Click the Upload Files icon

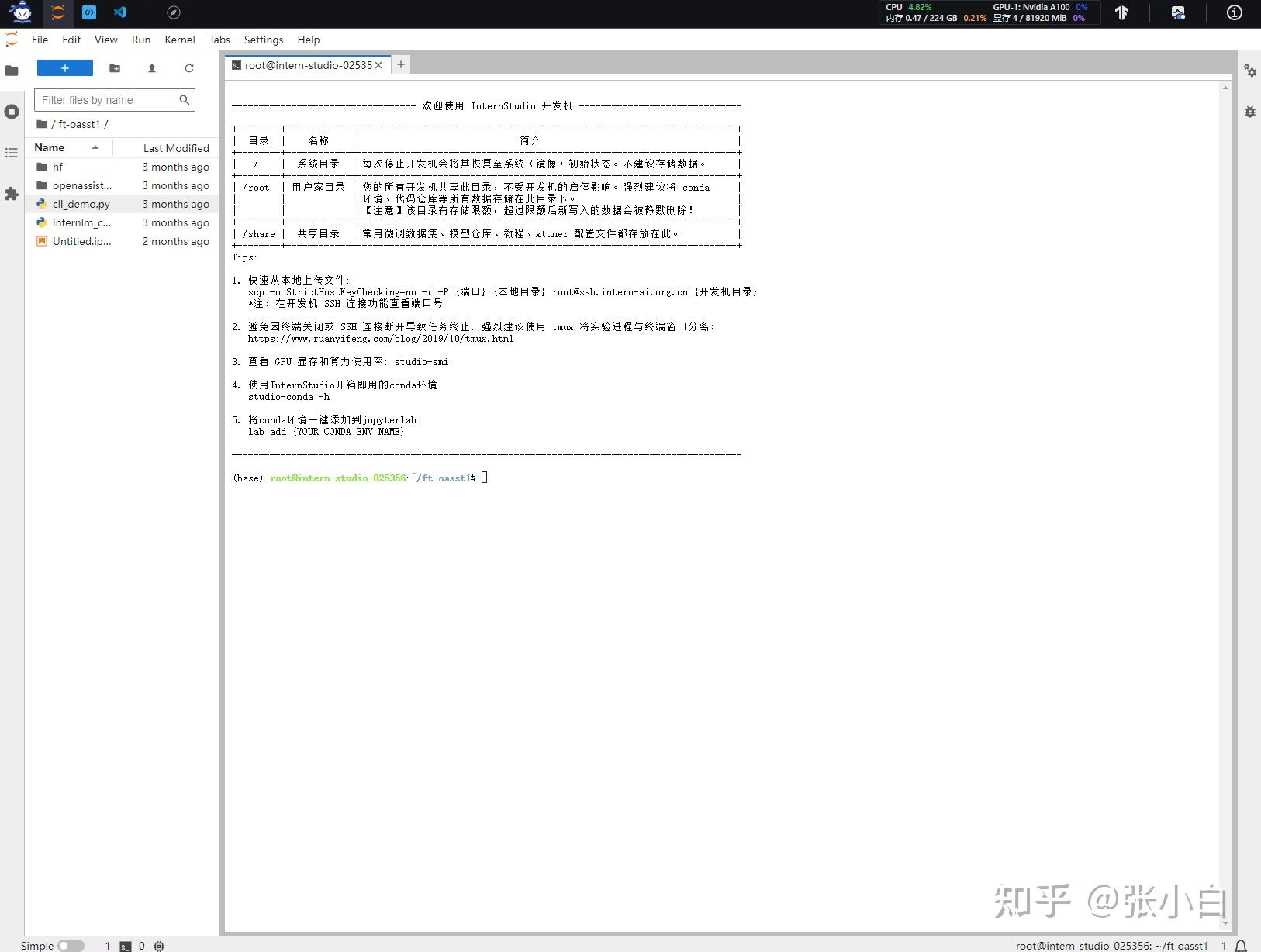click(152, 68)
